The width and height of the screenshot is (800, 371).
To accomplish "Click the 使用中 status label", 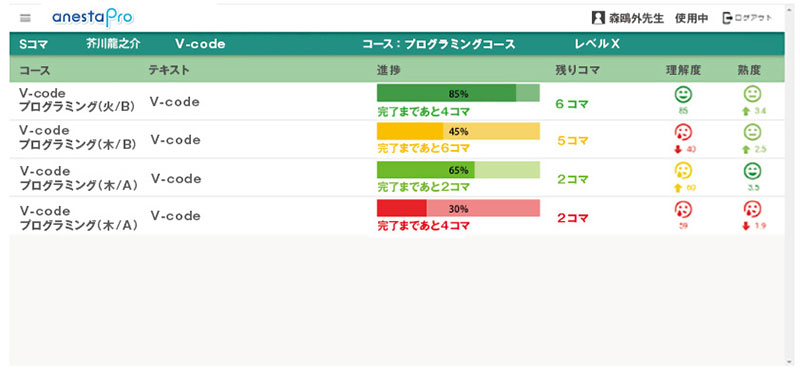I will tap(691, 18).
